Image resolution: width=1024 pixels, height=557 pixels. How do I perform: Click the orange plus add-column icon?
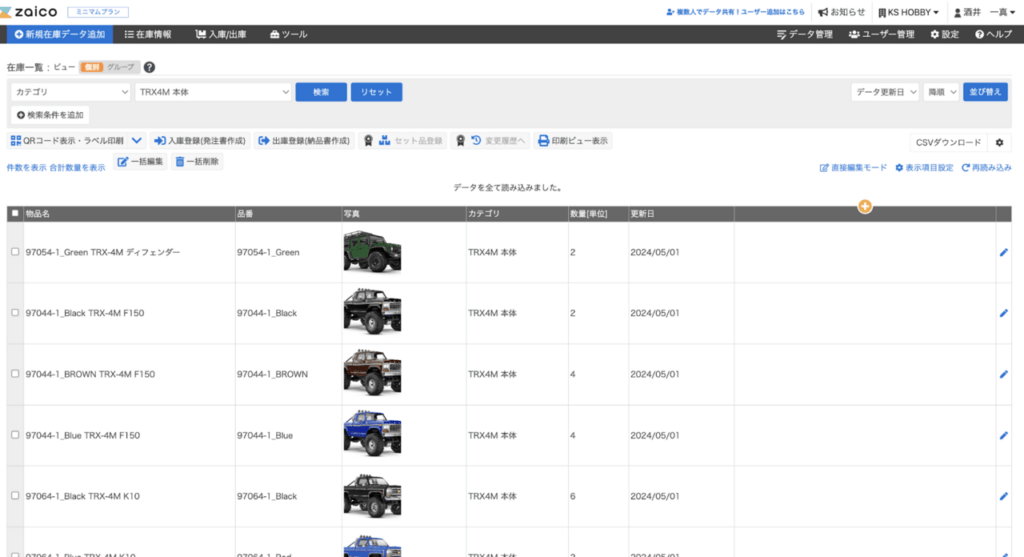865,206
